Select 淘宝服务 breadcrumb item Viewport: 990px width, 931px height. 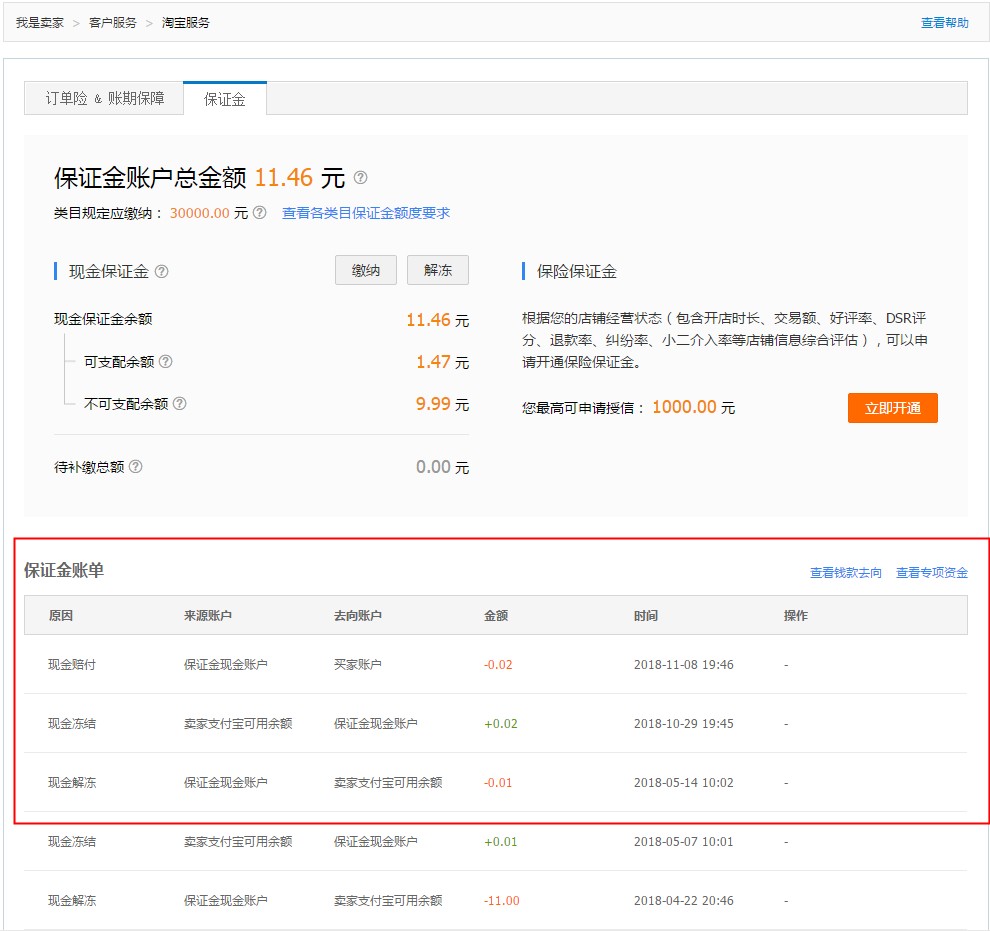187,22
